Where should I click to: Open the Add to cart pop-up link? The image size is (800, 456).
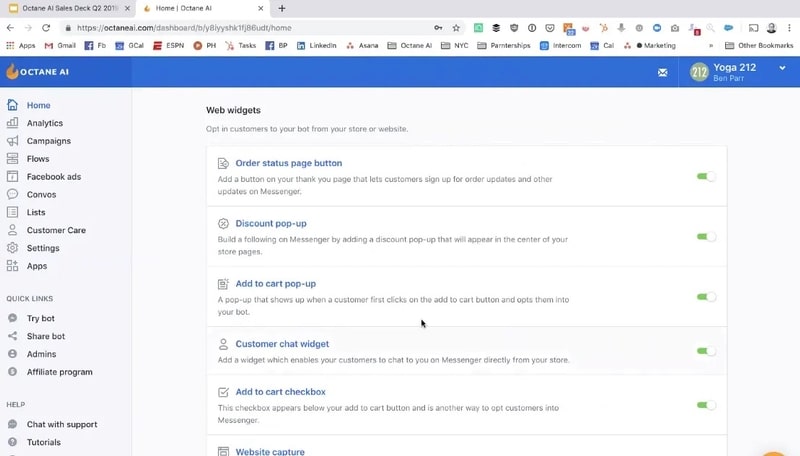[275, 284]
